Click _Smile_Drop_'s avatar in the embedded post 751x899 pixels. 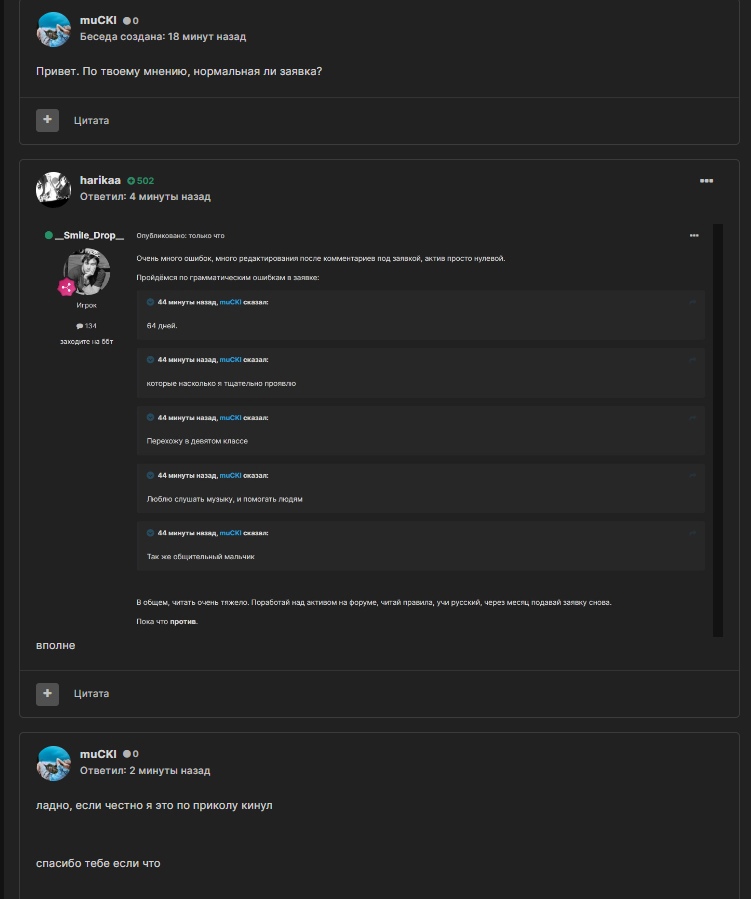(x=87, y=270)
